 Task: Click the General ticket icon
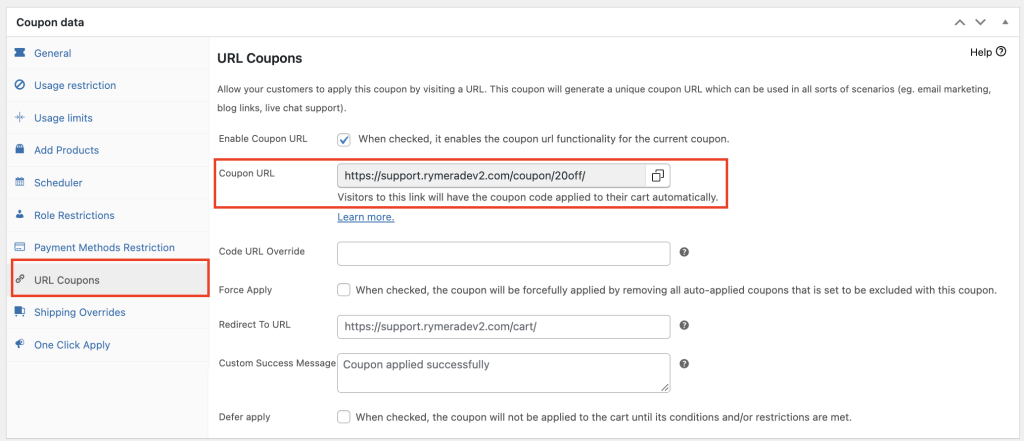pyautogui.click(x=20, y=52)
